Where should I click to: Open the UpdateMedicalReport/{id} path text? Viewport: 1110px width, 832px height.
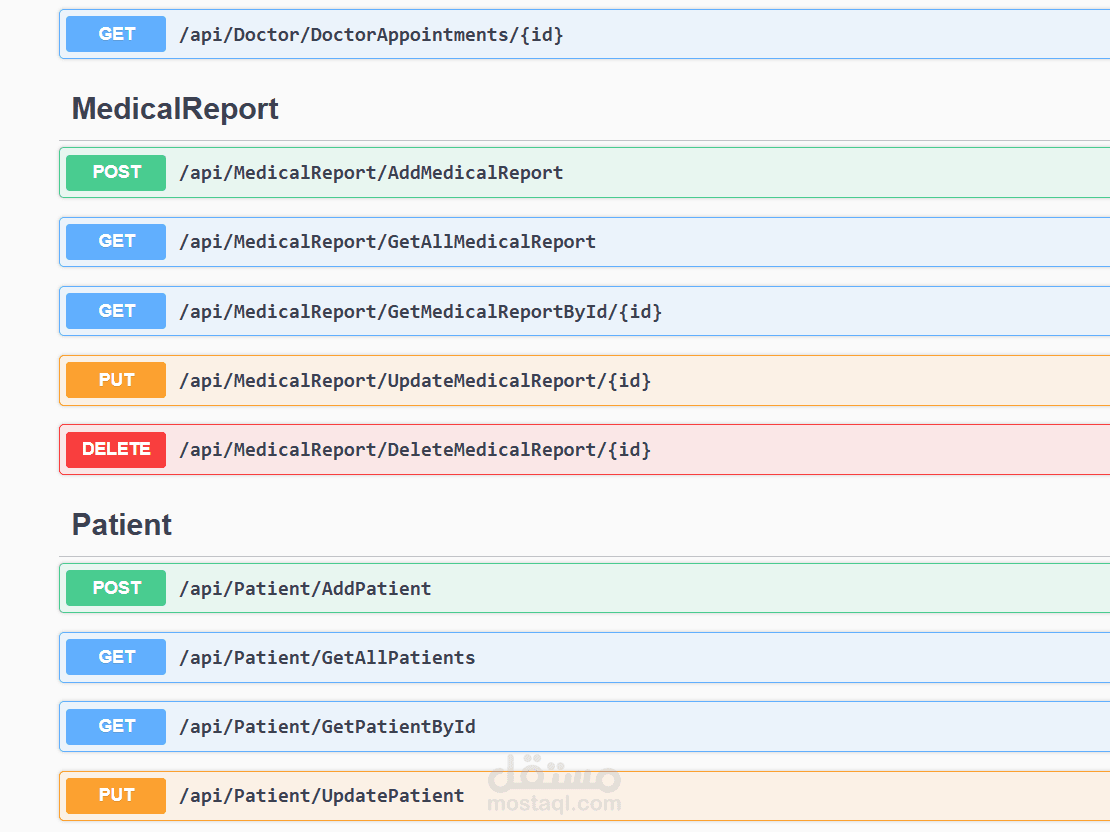click(x=415, y=381)
